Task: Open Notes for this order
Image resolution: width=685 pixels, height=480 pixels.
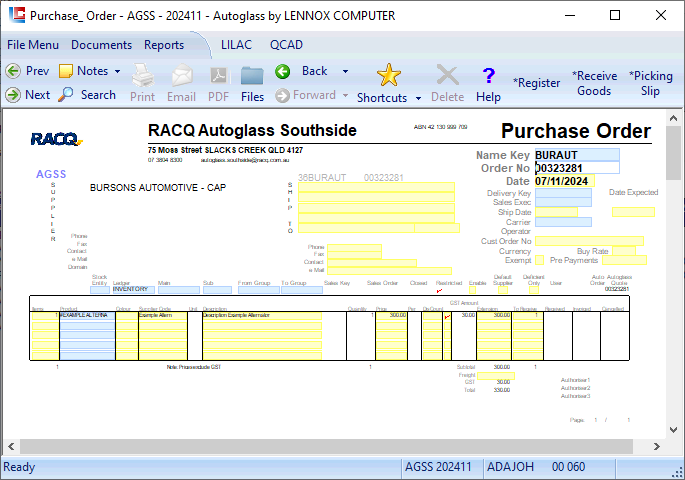Action: point(83,71)
